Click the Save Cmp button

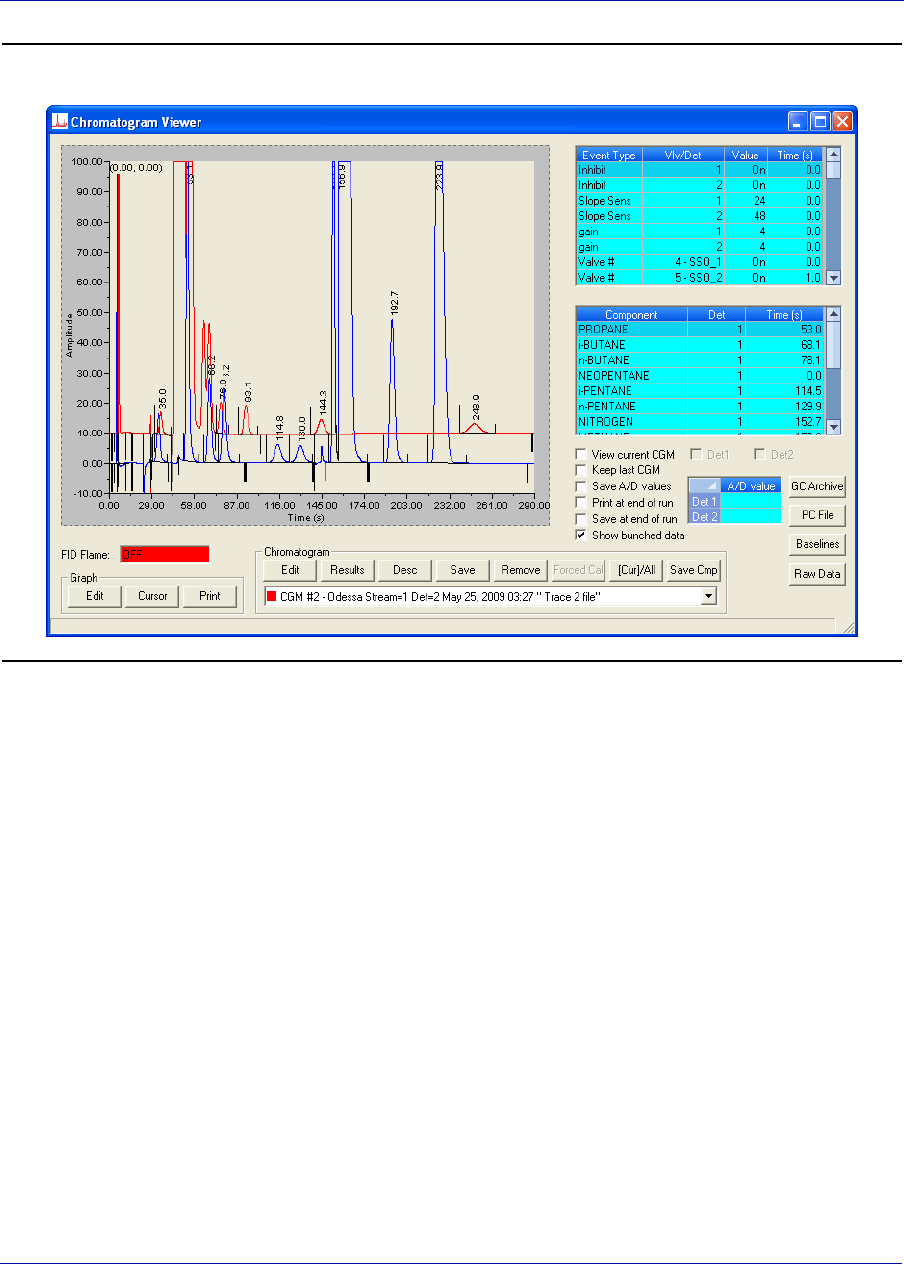pos(694,570)
